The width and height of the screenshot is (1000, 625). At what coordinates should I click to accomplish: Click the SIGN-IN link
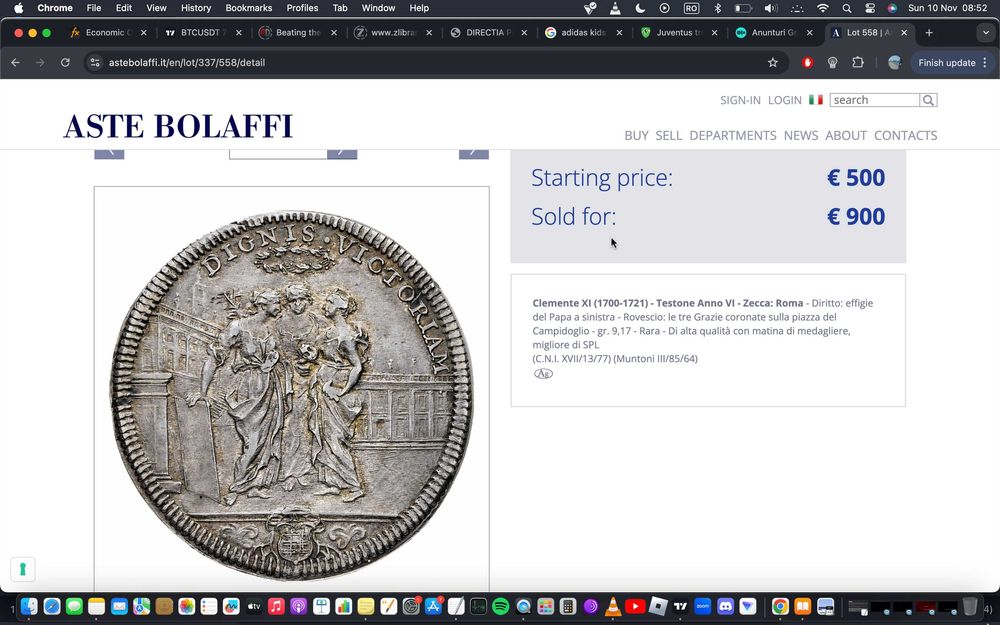point(740,100)
